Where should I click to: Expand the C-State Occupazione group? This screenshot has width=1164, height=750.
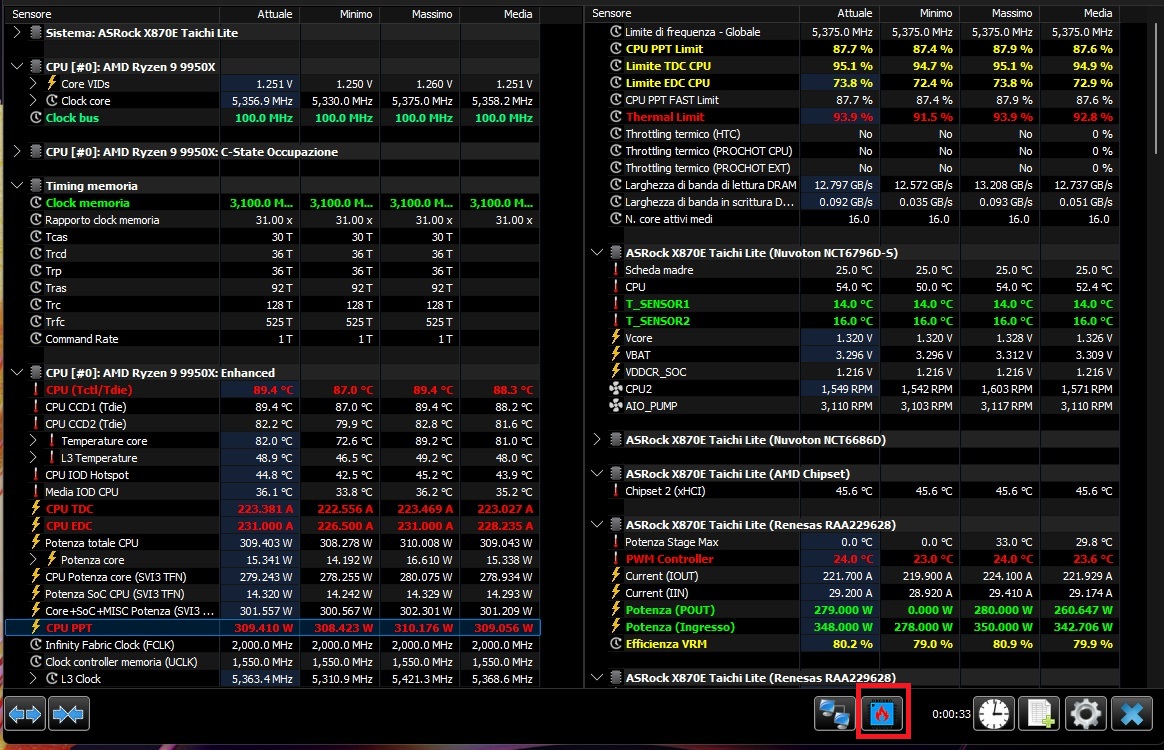click(x=17, y=151)
